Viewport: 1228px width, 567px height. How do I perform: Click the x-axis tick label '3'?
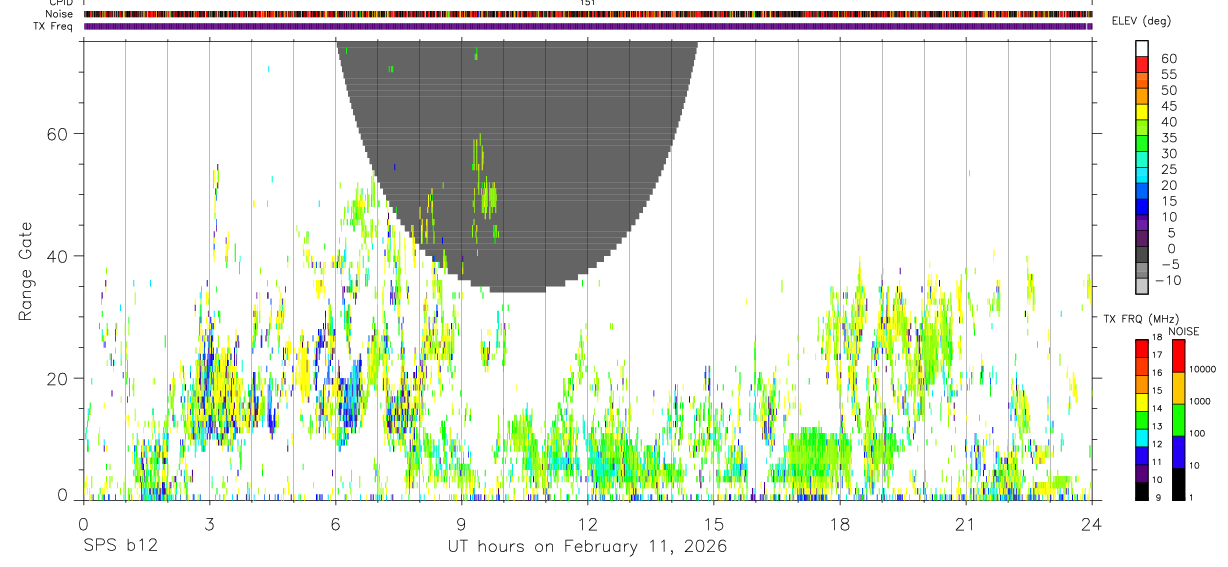tap(209, 523)
